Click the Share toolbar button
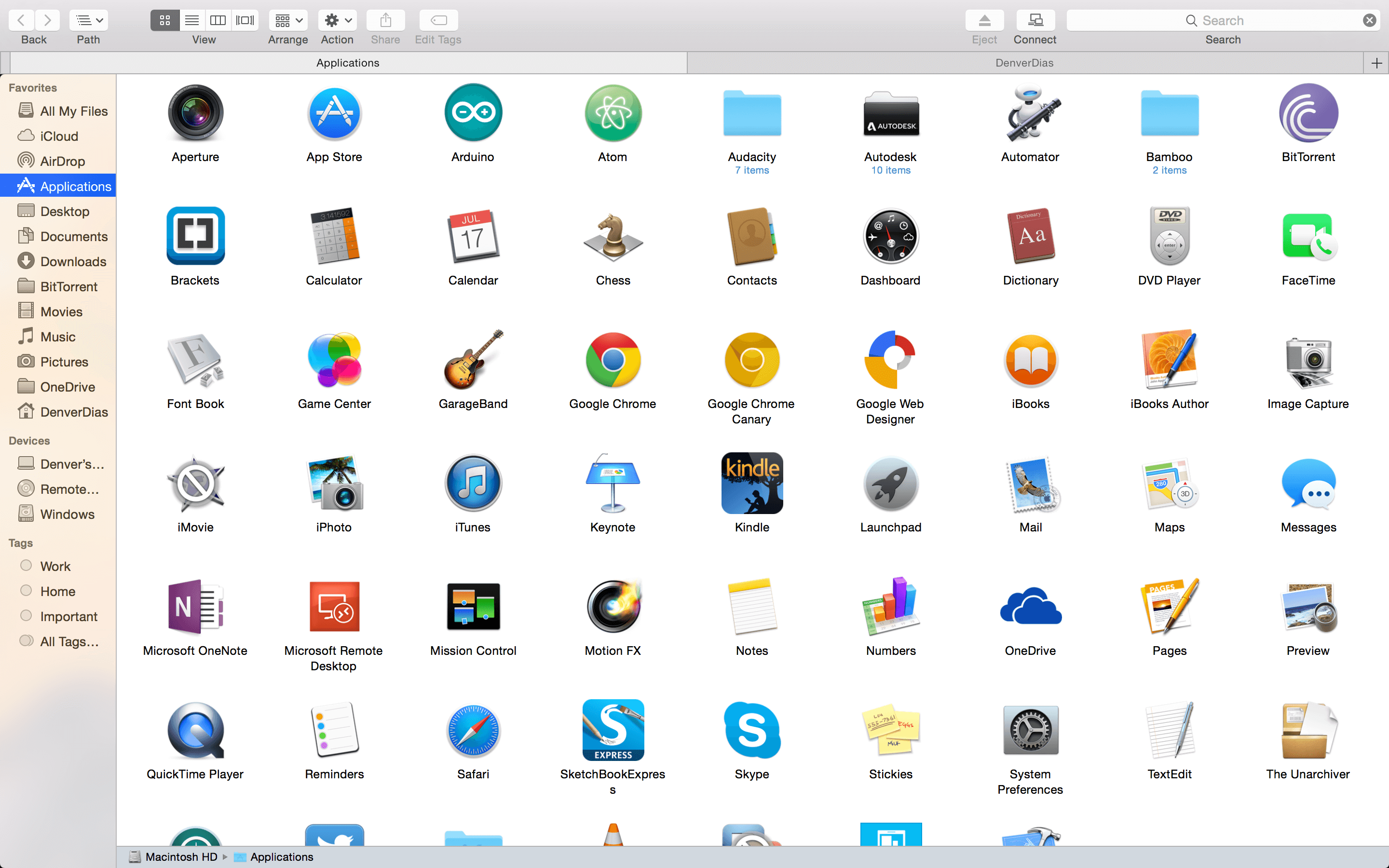Viewport: 1389px width, 868px height. pos(386,20)
